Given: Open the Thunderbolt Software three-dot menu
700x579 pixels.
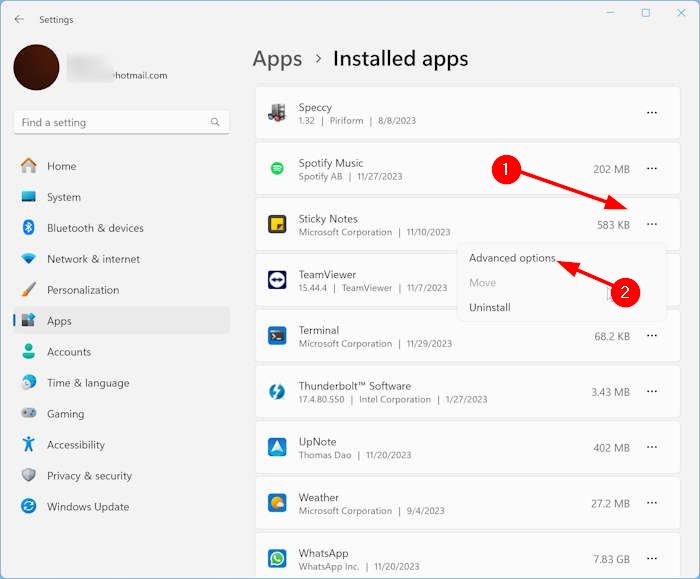Looking at the screenshot, I should click(652, 391).
